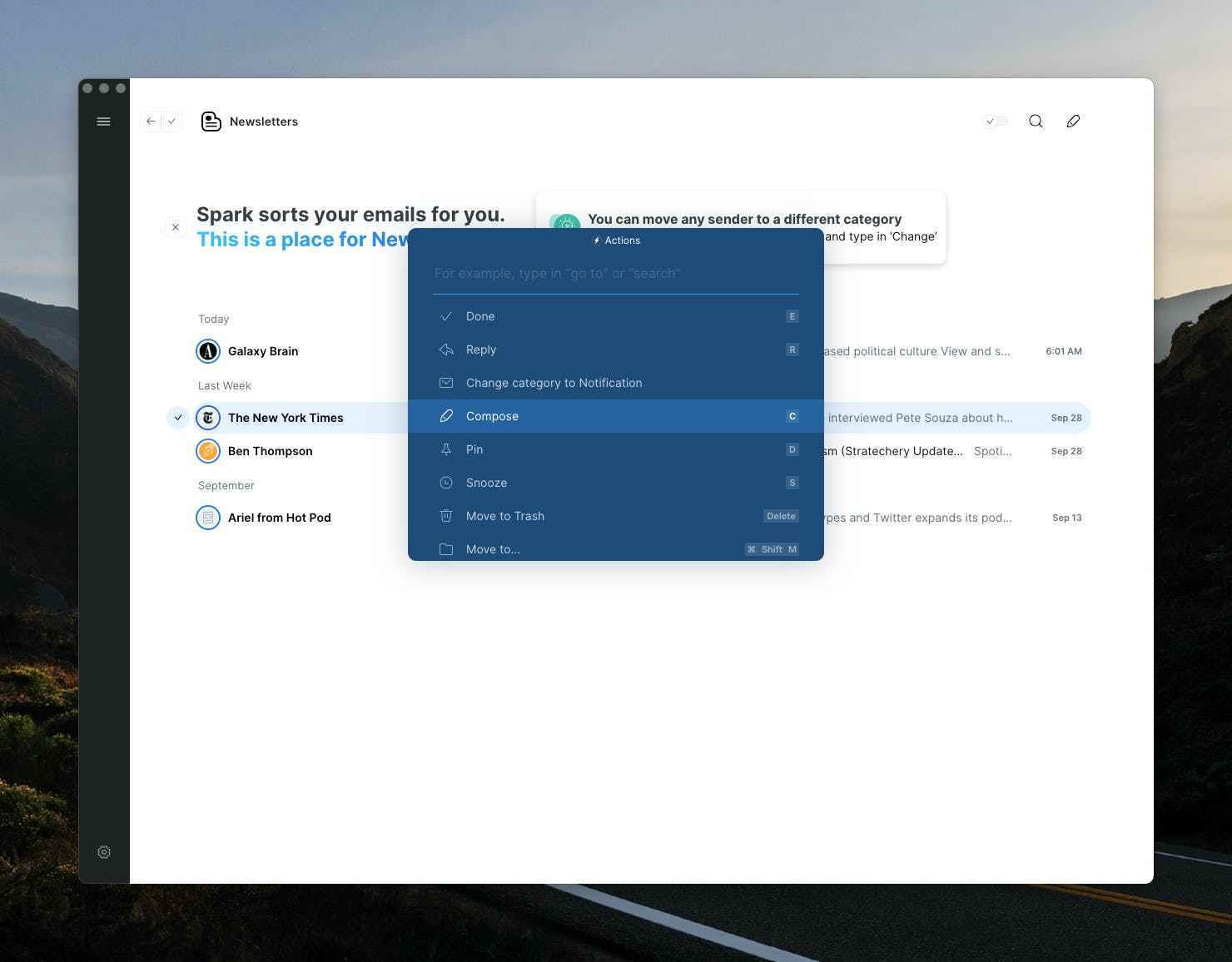This screenshot has width=1232, height=962.
Task: Click the Spoti... tag on Ben Thompson row
Action: 993,451
